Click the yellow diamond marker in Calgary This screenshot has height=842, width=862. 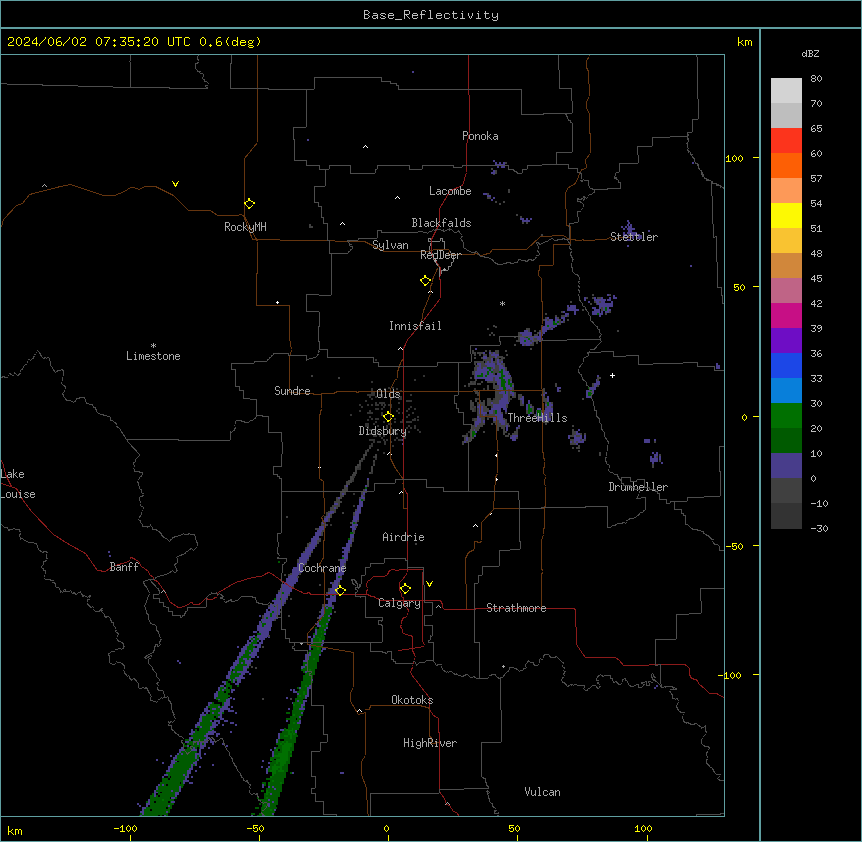(405, 589)
